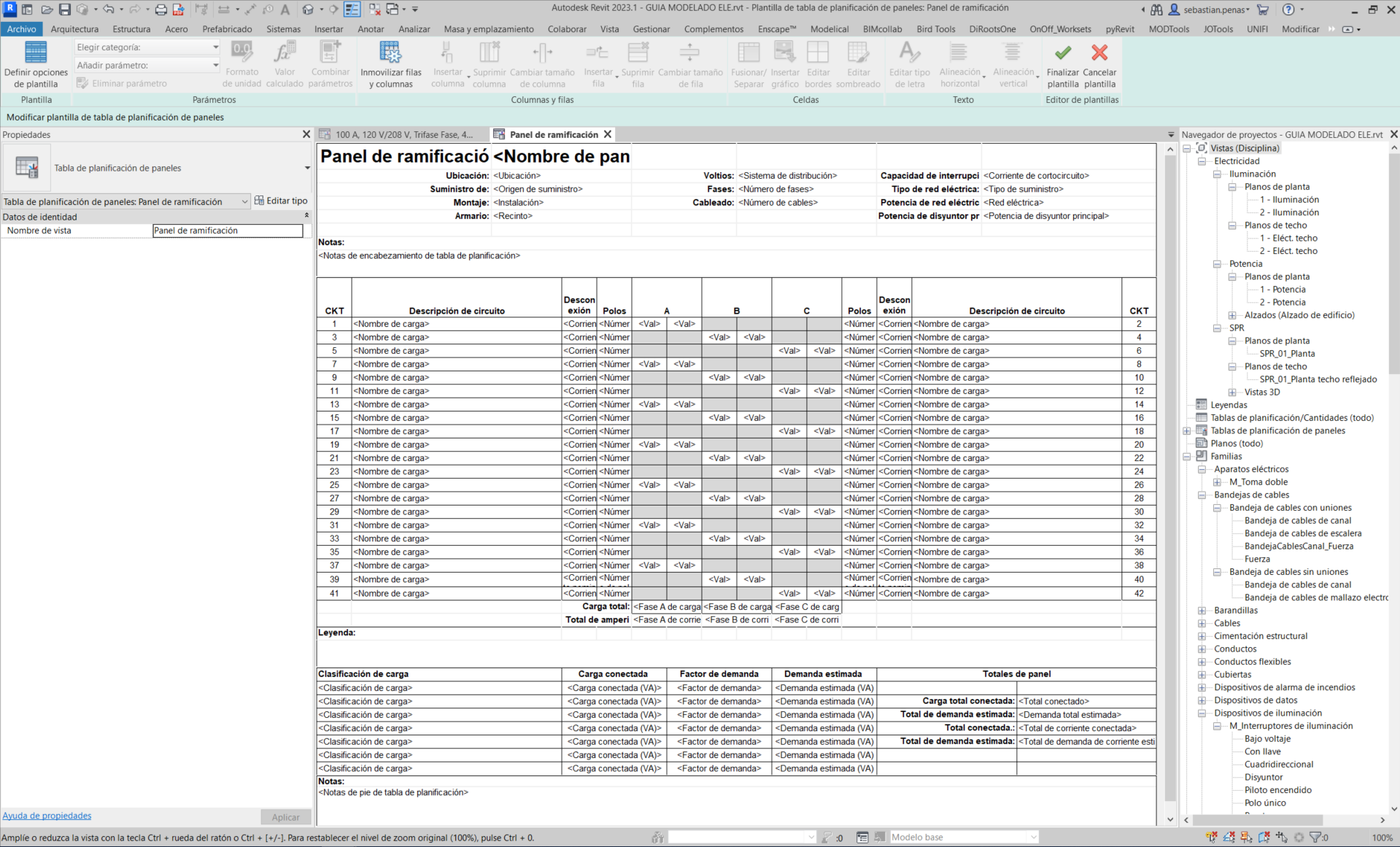
Task: Click the Fusionar/Separar cells icon
Action: [x=749, y=52]
